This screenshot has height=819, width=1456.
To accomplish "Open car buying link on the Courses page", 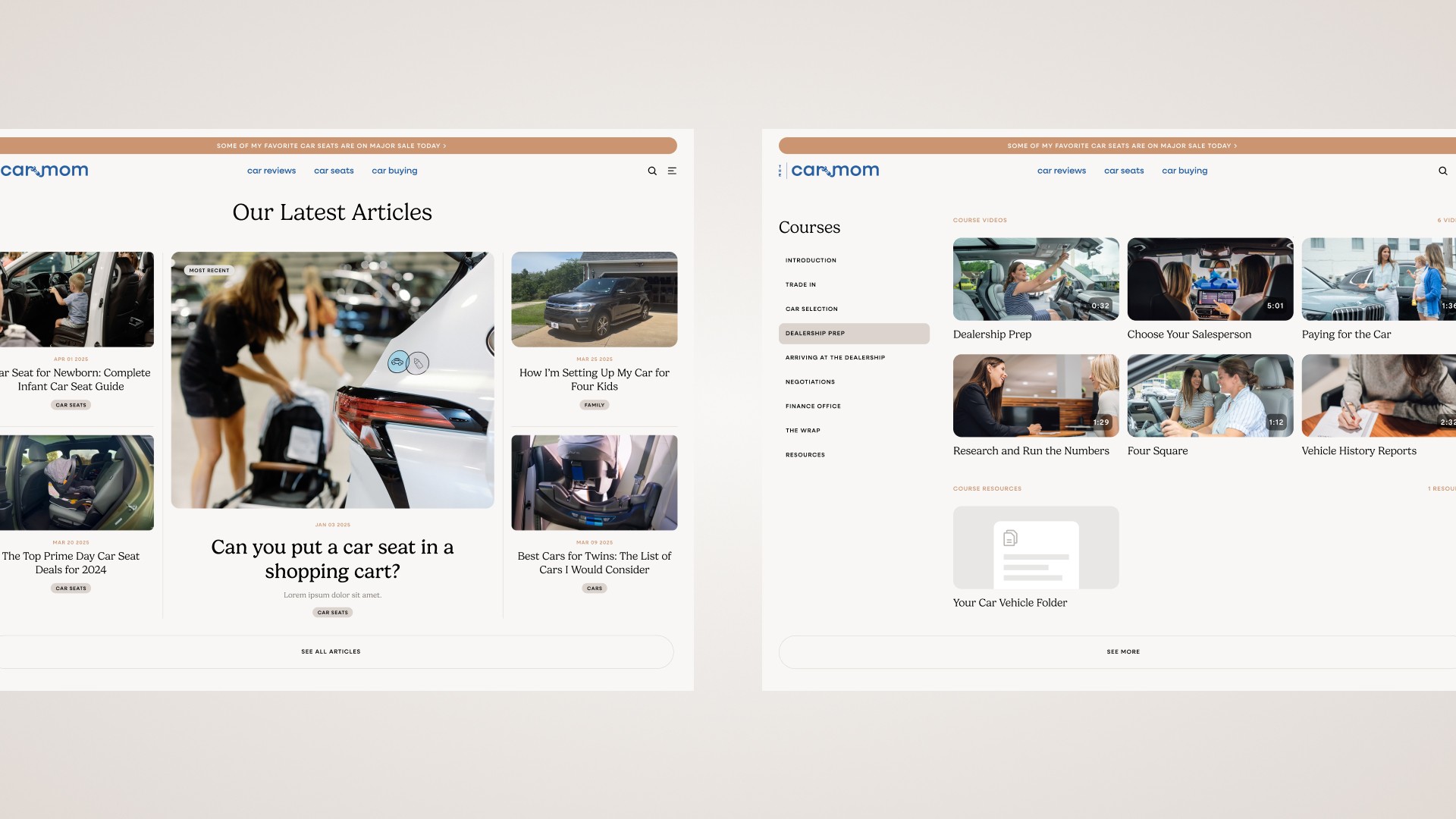I will (x=1184, y=171).
